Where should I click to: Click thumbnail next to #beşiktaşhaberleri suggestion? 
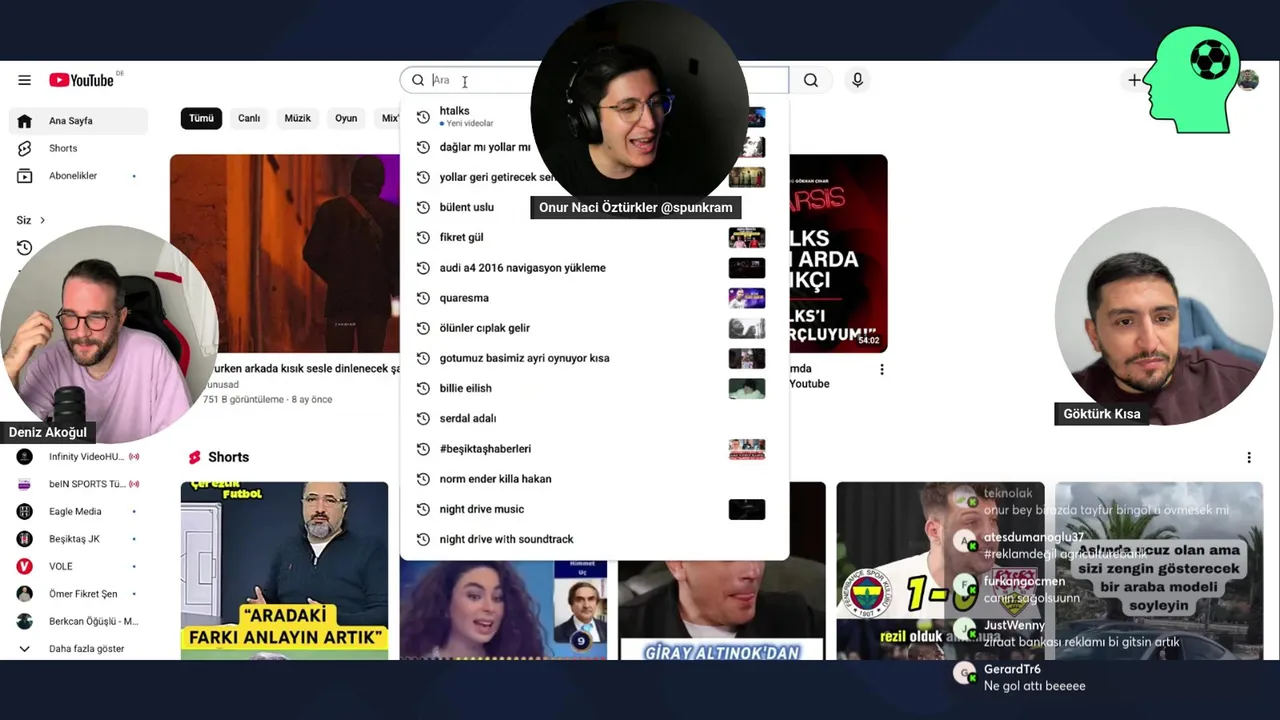click(746, 449)
